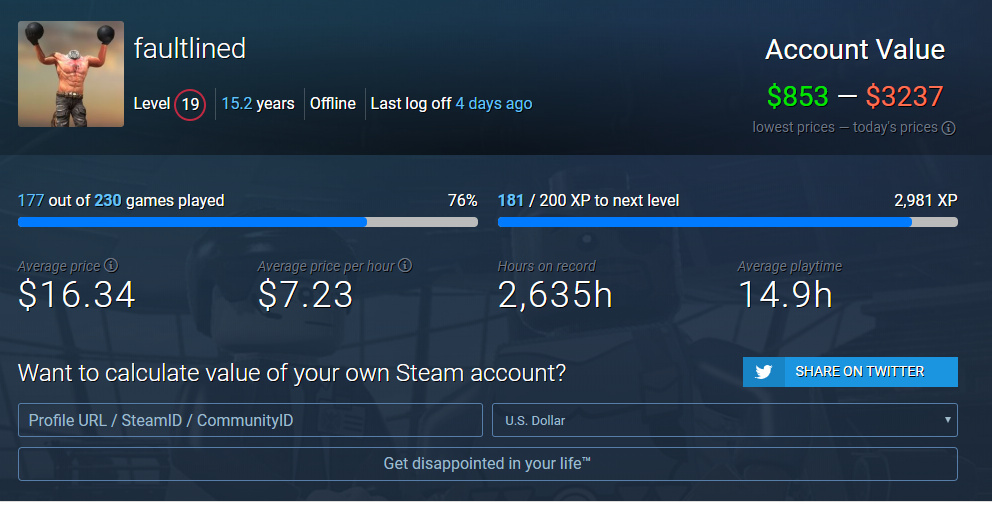Click the level 19 badge circle
This screenshot has height=509, width=992.
(190, 104)
